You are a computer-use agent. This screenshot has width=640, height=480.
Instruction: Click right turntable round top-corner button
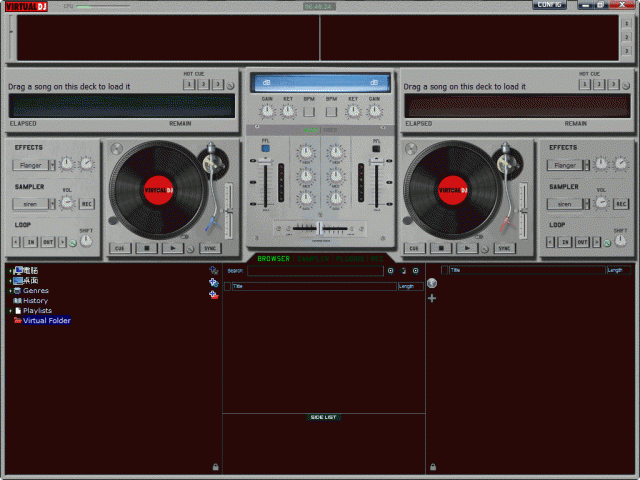[411, 149]
